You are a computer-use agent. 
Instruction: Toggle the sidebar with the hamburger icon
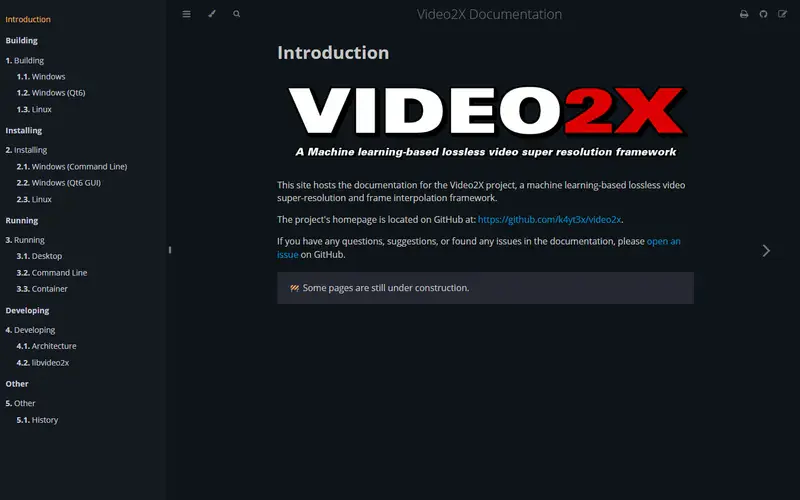[x=187, y=14]
